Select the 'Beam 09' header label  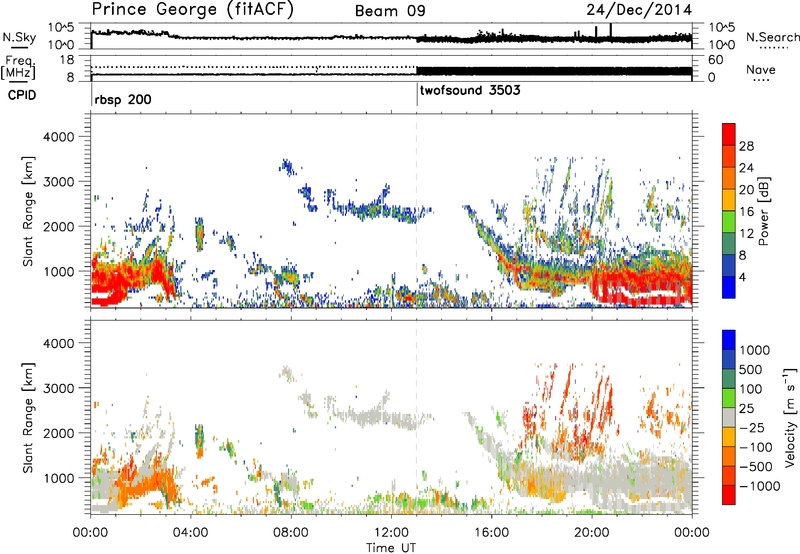coord(390,11)
